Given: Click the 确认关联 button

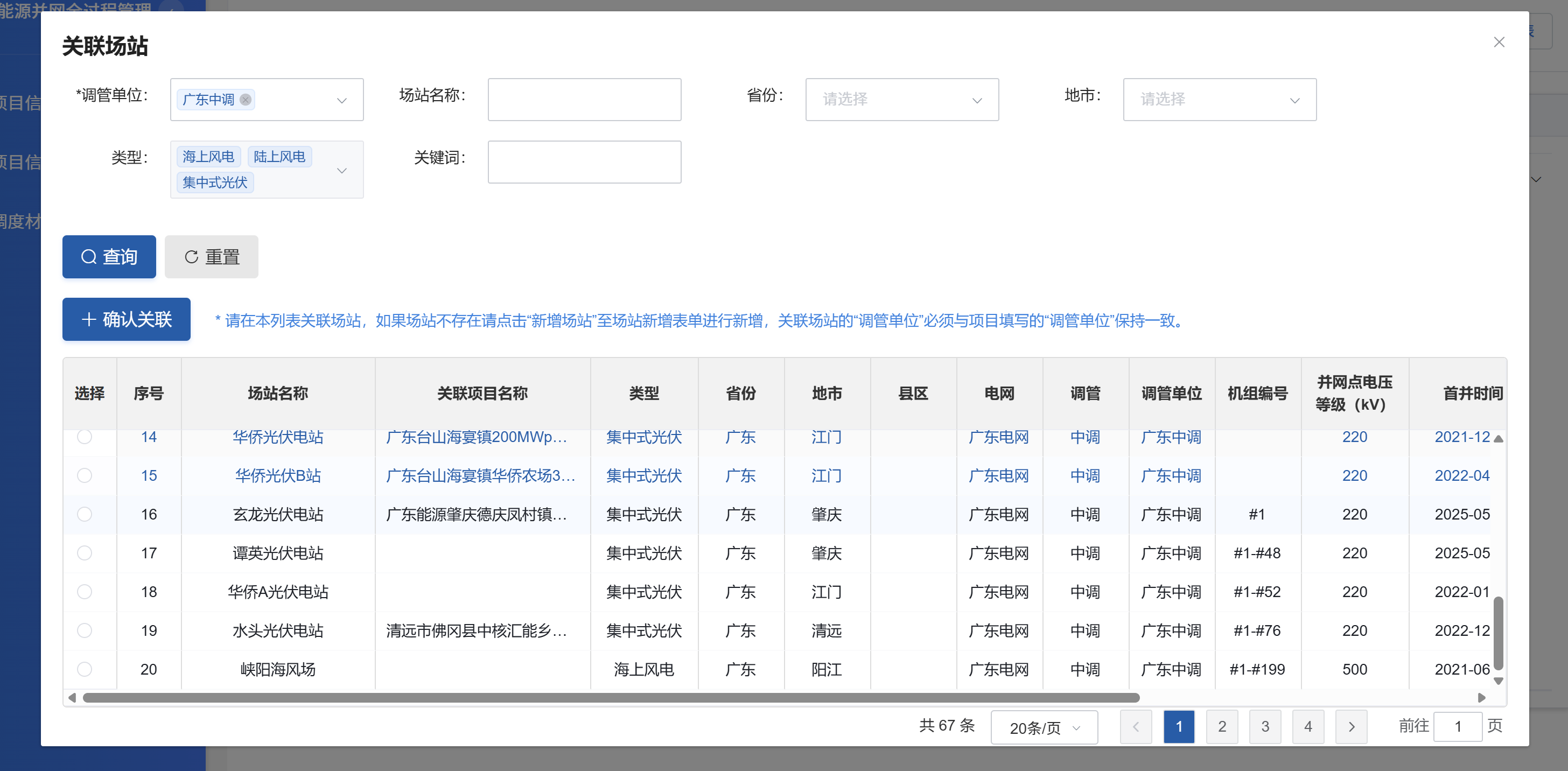Looking at the screenshot, I should [126, 319].
